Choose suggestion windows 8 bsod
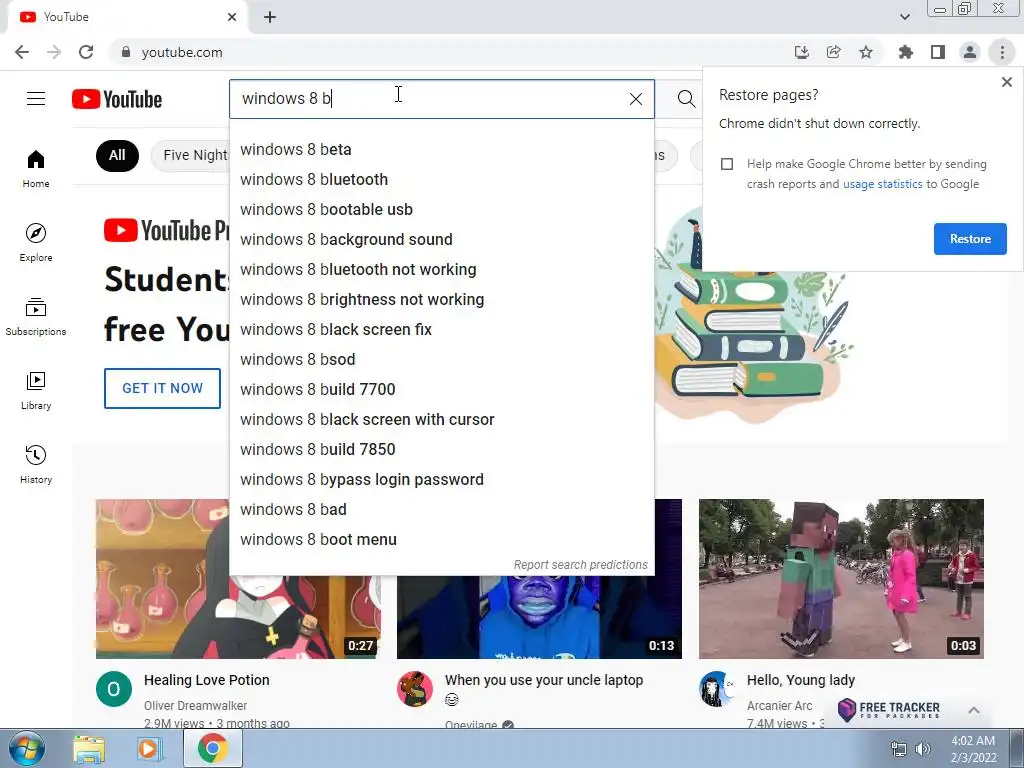1024x768 pixels. [441, 360]
